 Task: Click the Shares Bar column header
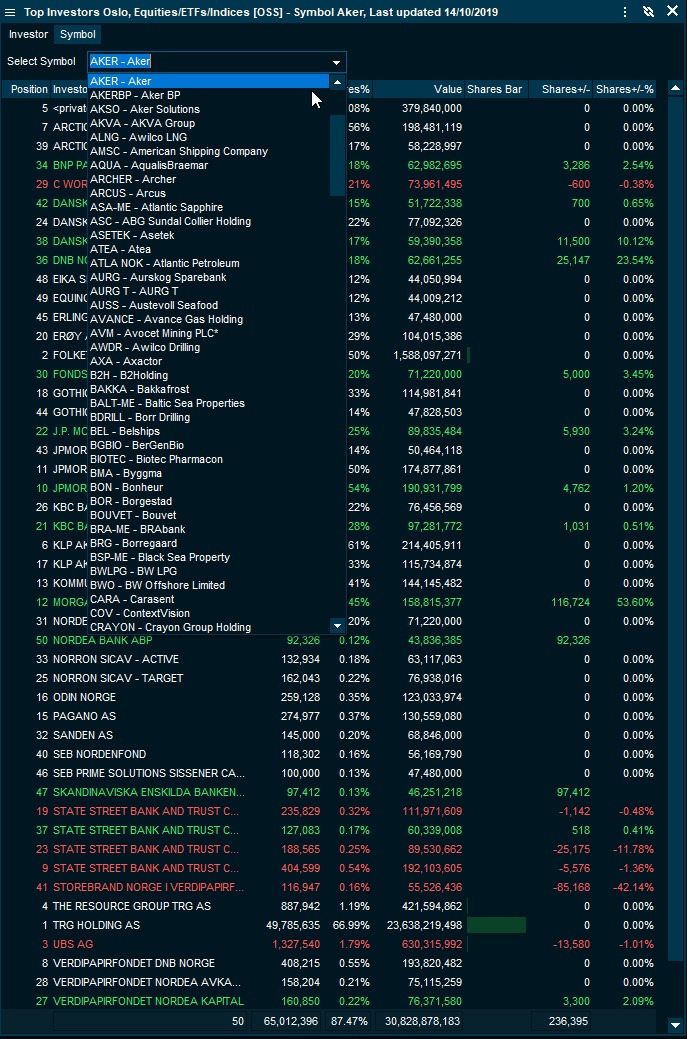[494, 89]
